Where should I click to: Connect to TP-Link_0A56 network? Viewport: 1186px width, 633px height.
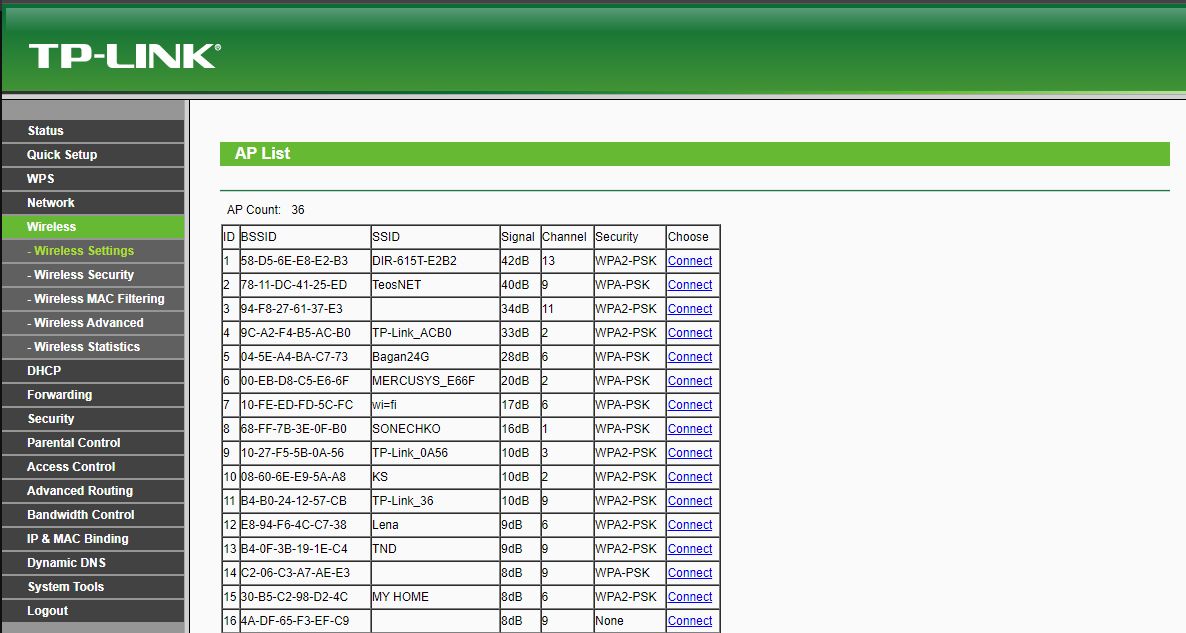coord(690,453)
